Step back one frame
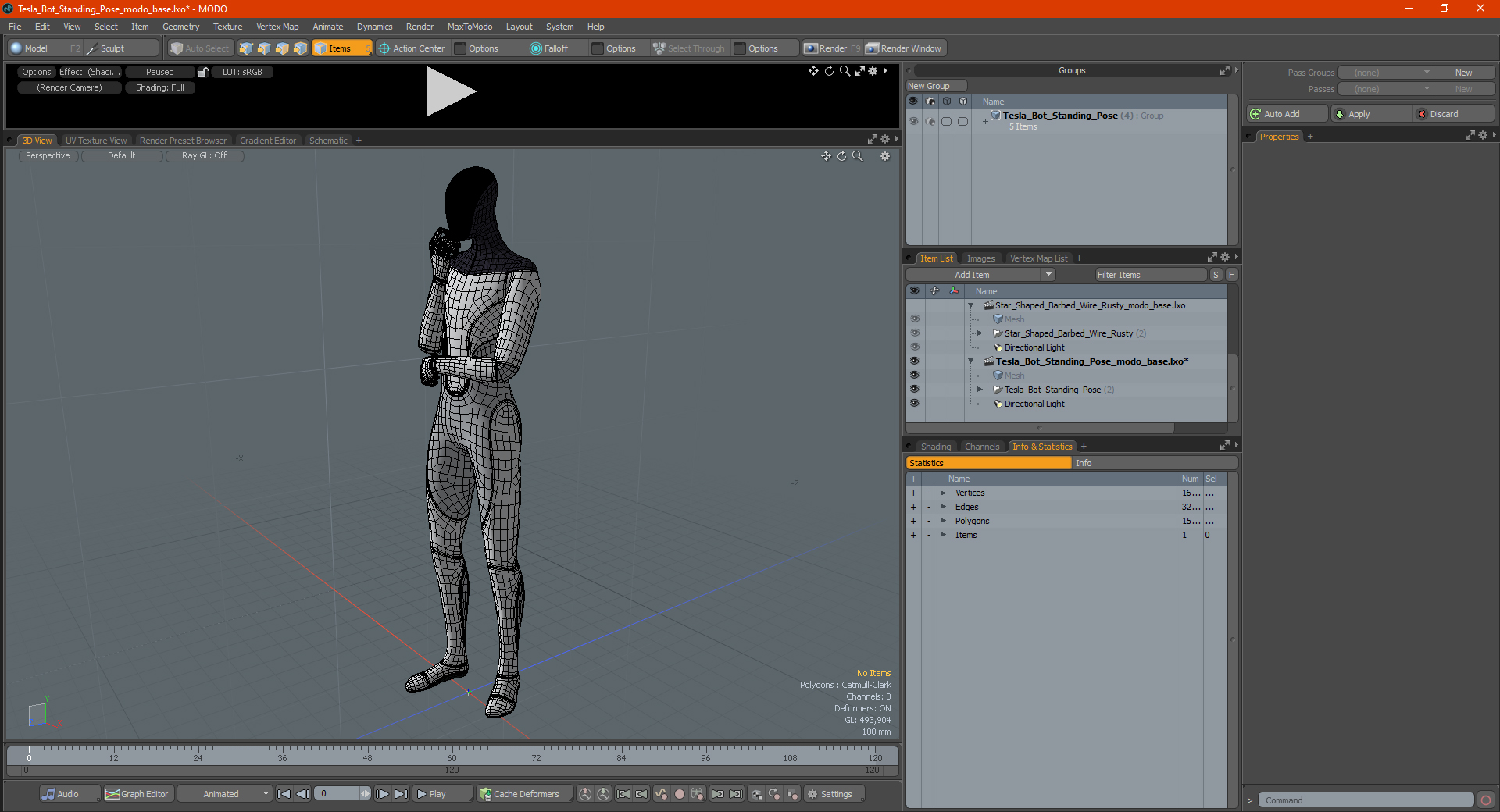1500x812 pixels. point(303,794)
